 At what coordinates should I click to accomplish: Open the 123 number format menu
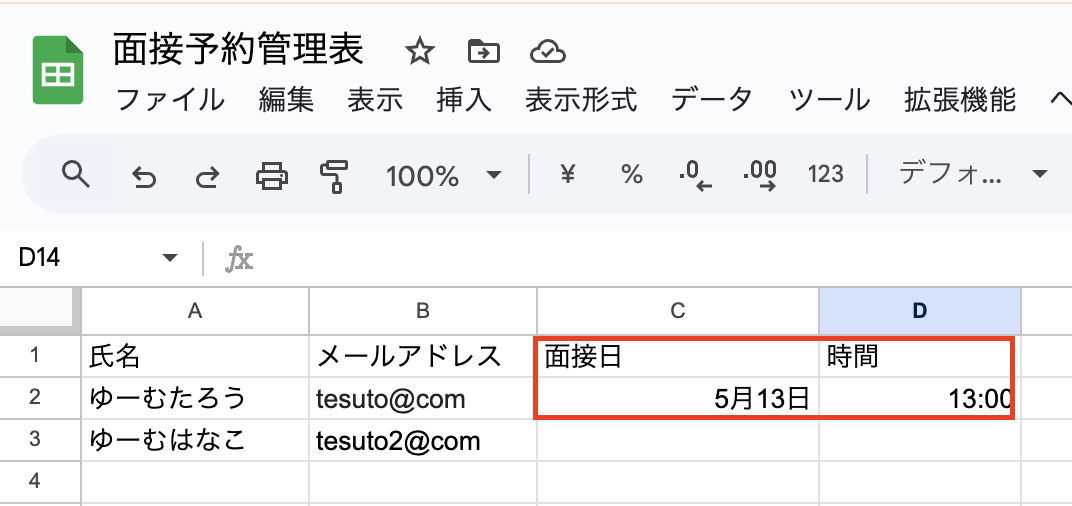coord(825,175)
